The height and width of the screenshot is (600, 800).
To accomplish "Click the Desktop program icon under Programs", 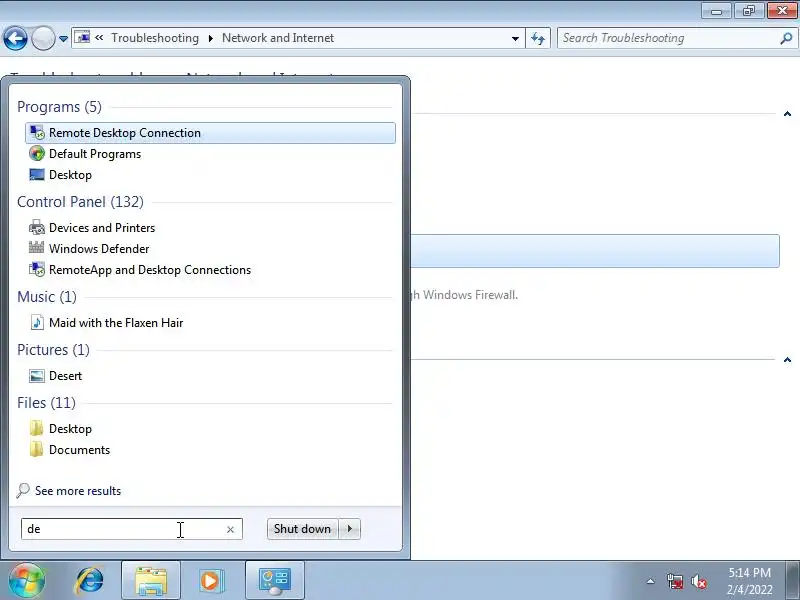I will [37, 174].
